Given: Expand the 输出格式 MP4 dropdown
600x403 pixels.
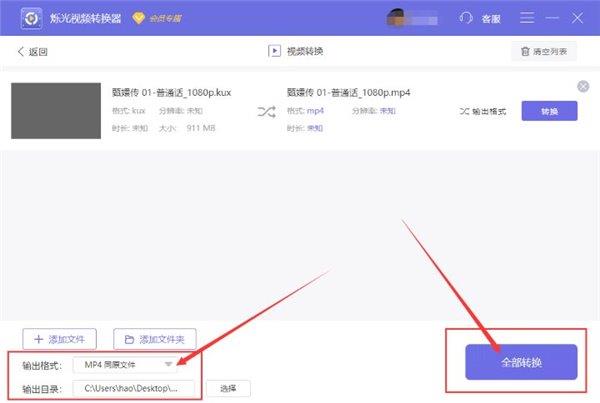Looking at the screenshot, I should pos(125,365).
